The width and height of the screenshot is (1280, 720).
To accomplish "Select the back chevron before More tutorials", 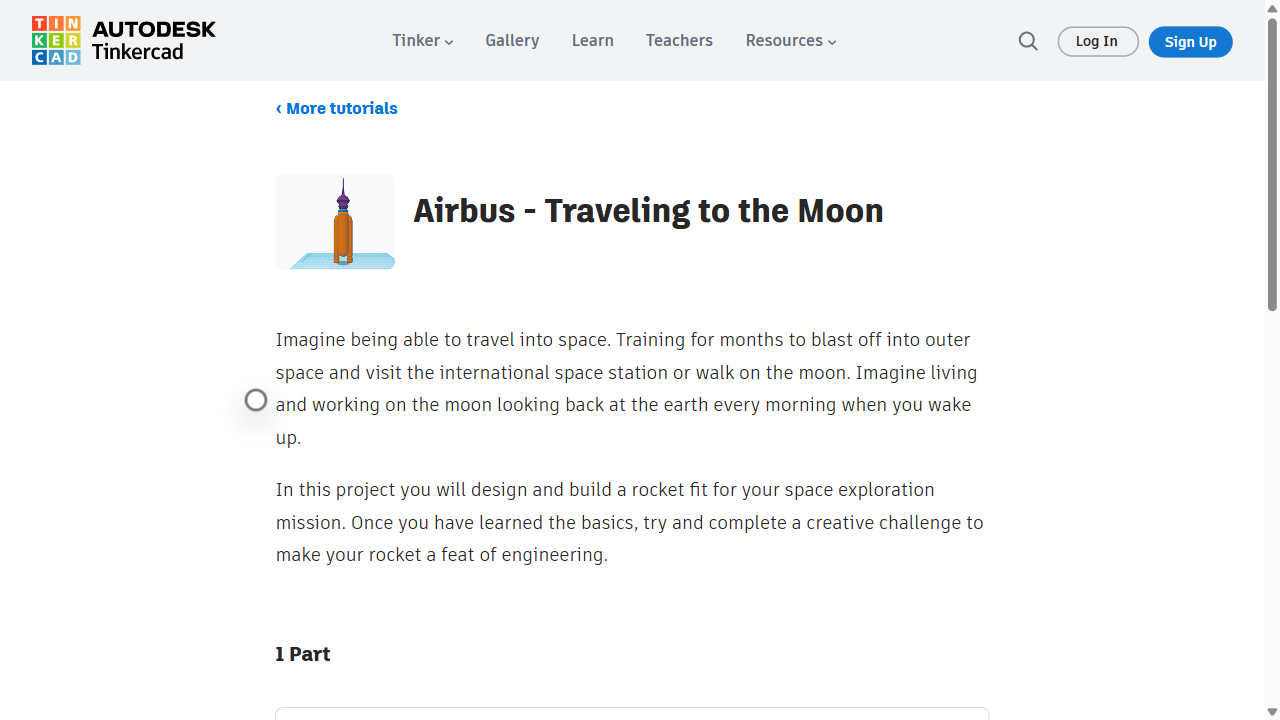I will tap(279, 108).
